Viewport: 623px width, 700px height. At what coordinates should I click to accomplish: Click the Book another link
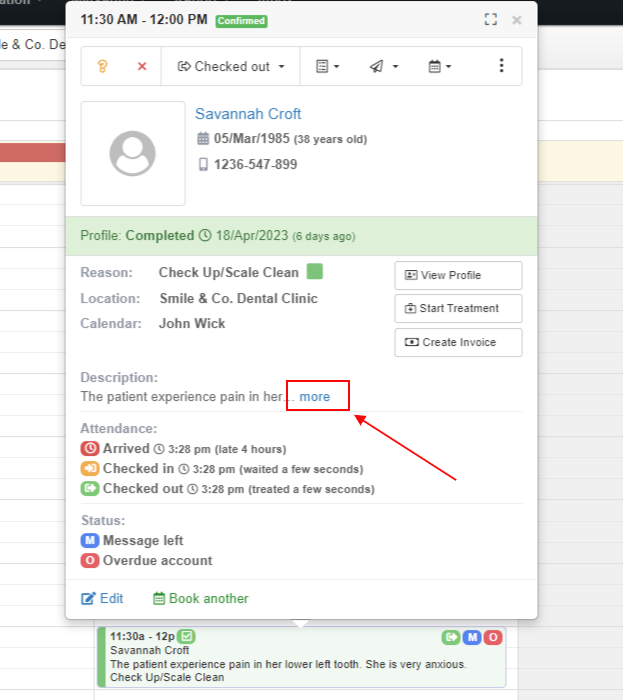point(201,598)
